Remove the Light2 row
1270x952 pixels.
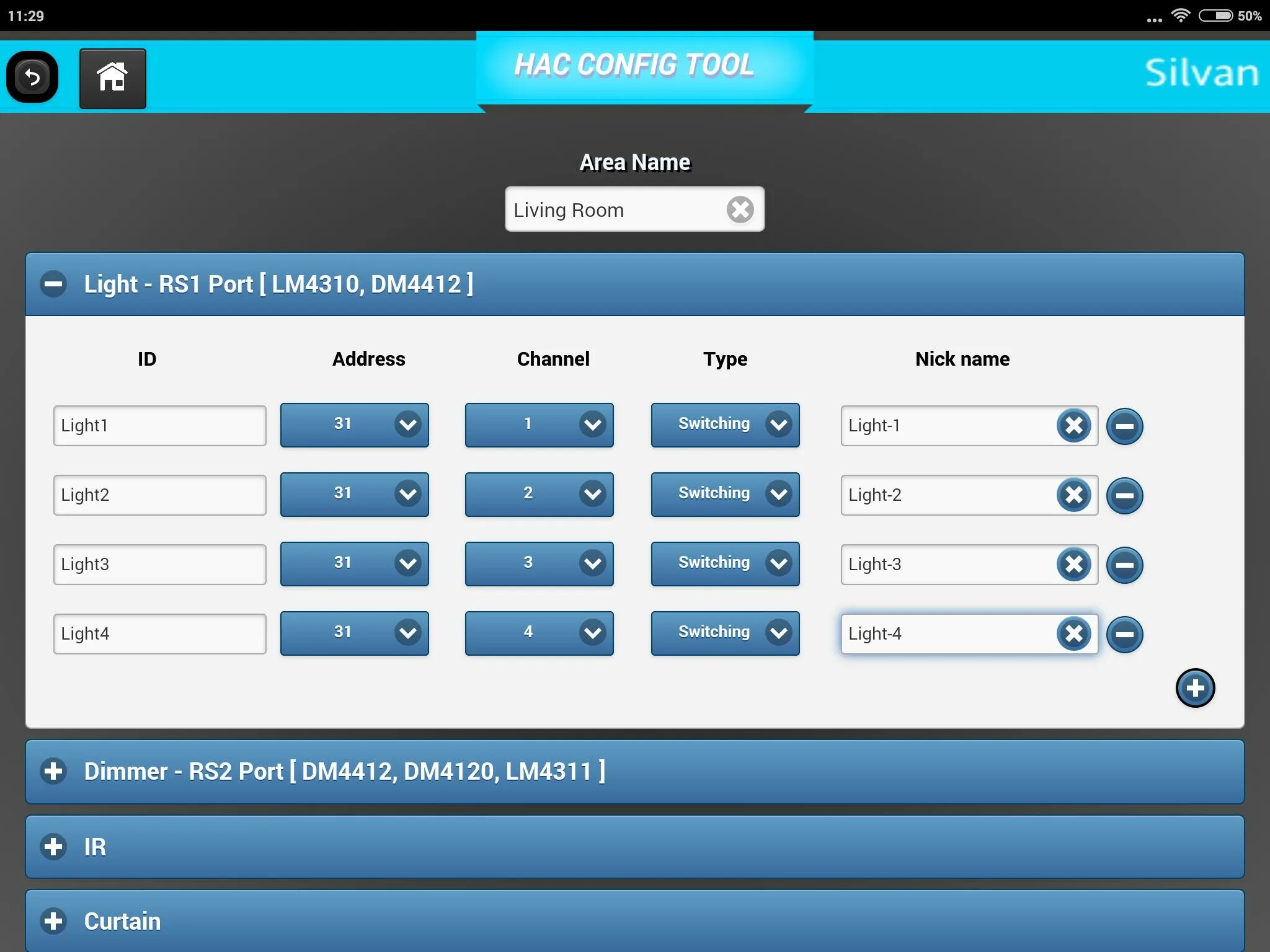[x=1124, y=495]
